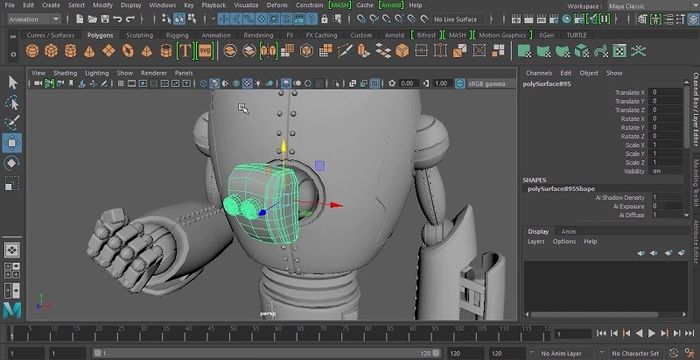Open the Deform menu
700x360 pixels.
click(x=277, y=5)
